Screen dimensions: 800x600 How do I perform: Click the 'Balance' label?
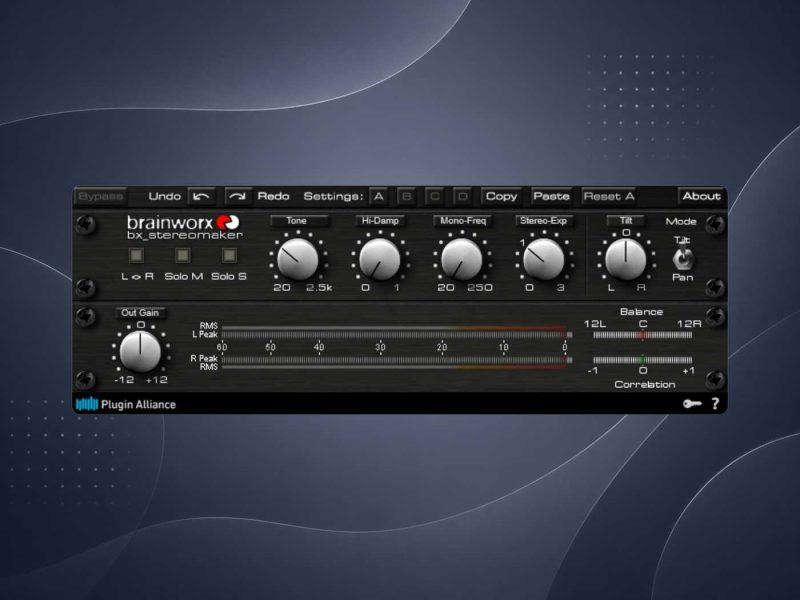click(x=641, y=312)
